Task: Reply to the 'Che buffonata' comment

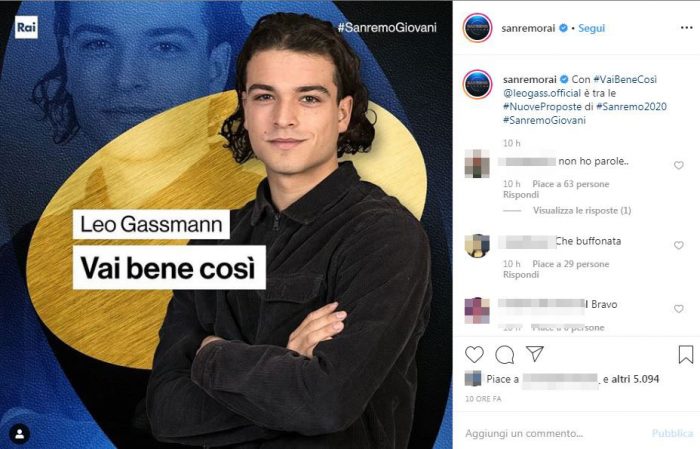Action: point(521,275)
